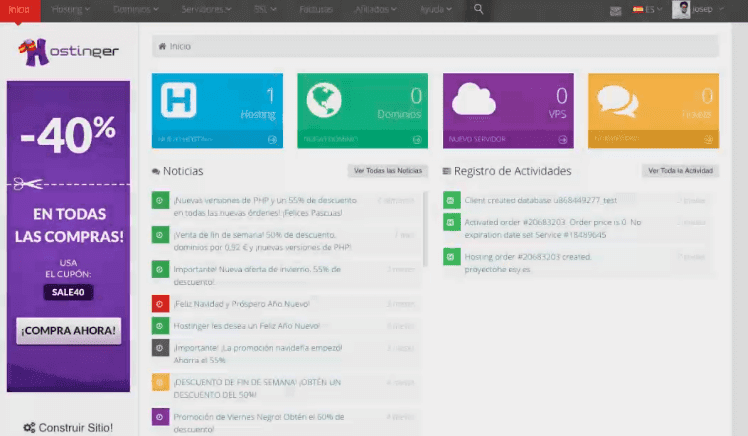Click the icon beside Client created database entry

pyautogui.click(x=451, y=200)
